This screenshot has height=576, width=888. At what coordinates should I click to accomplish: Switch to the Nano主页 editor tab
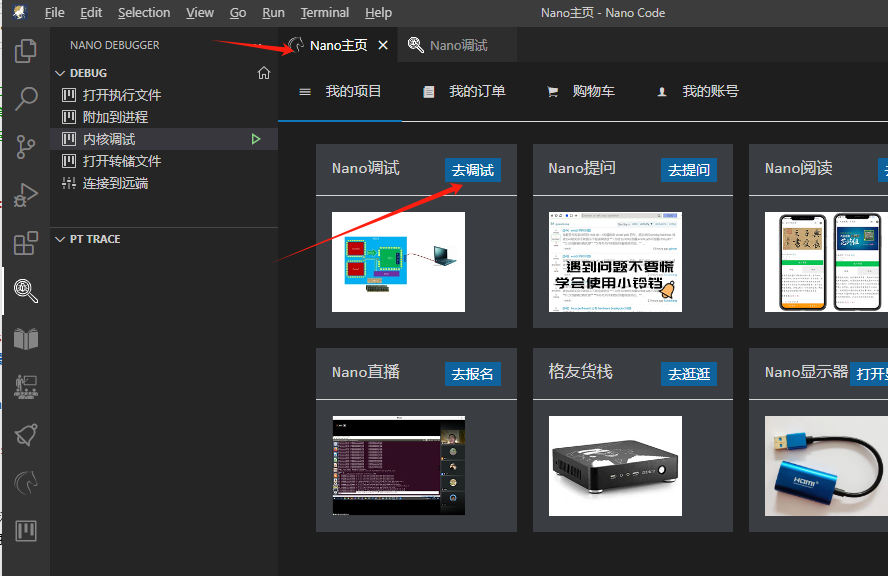pos(338,45)
